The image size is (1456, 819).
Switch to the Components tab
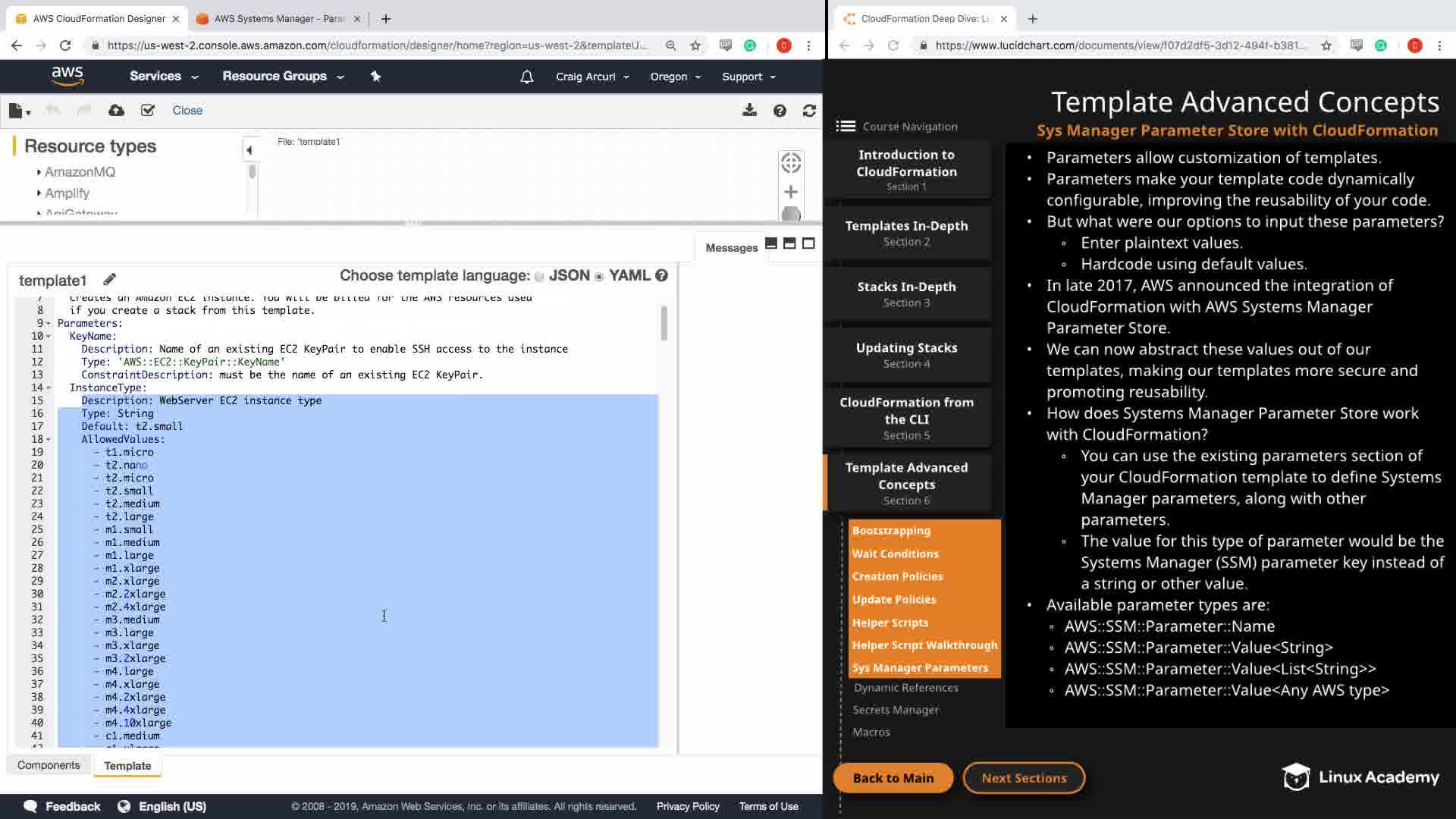49,765
